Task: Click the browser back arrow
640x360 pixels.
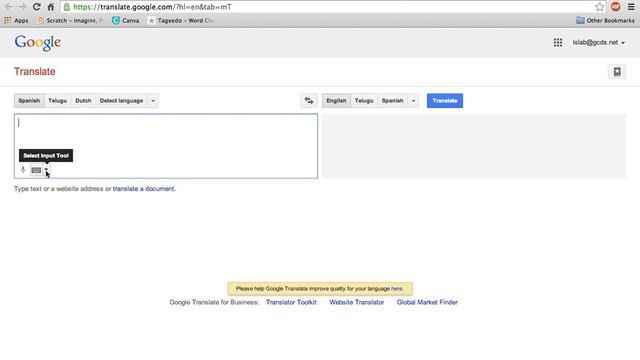Action: (8, 7)
